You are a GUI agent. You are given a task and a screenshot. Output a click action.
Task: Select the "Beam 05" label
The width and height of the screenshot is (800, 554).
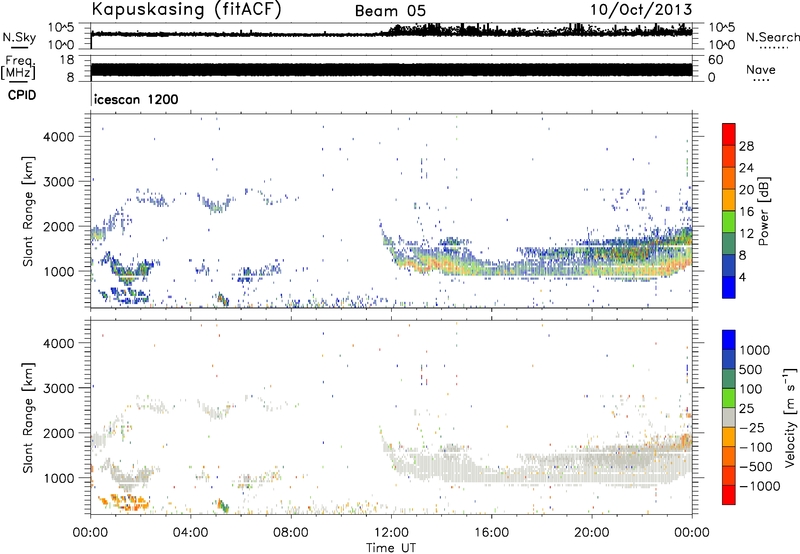click(x=390, y=11)
